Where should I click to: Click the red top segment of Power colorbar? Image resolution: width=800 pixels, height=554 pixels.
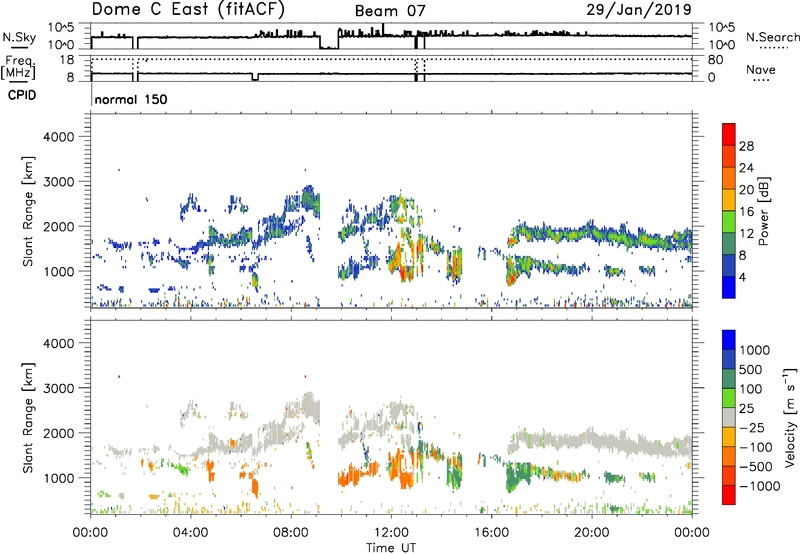click(x=729, y=134)
